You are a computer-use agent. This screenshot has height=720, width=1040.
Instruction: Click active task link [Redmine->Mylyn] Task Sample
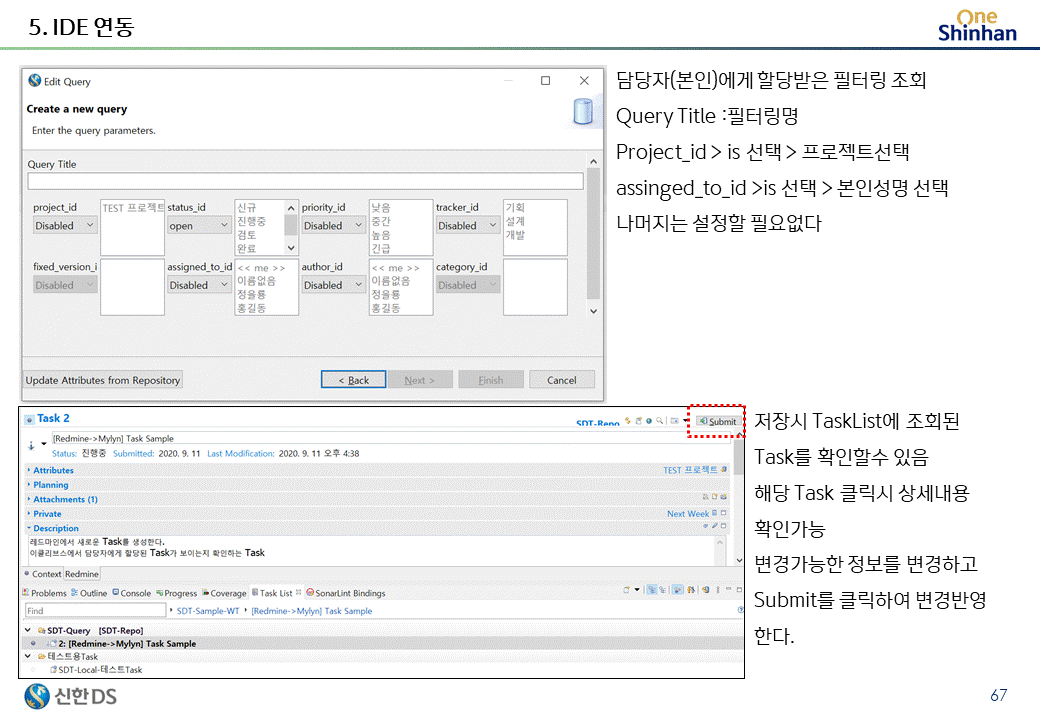tap(312, 611)
